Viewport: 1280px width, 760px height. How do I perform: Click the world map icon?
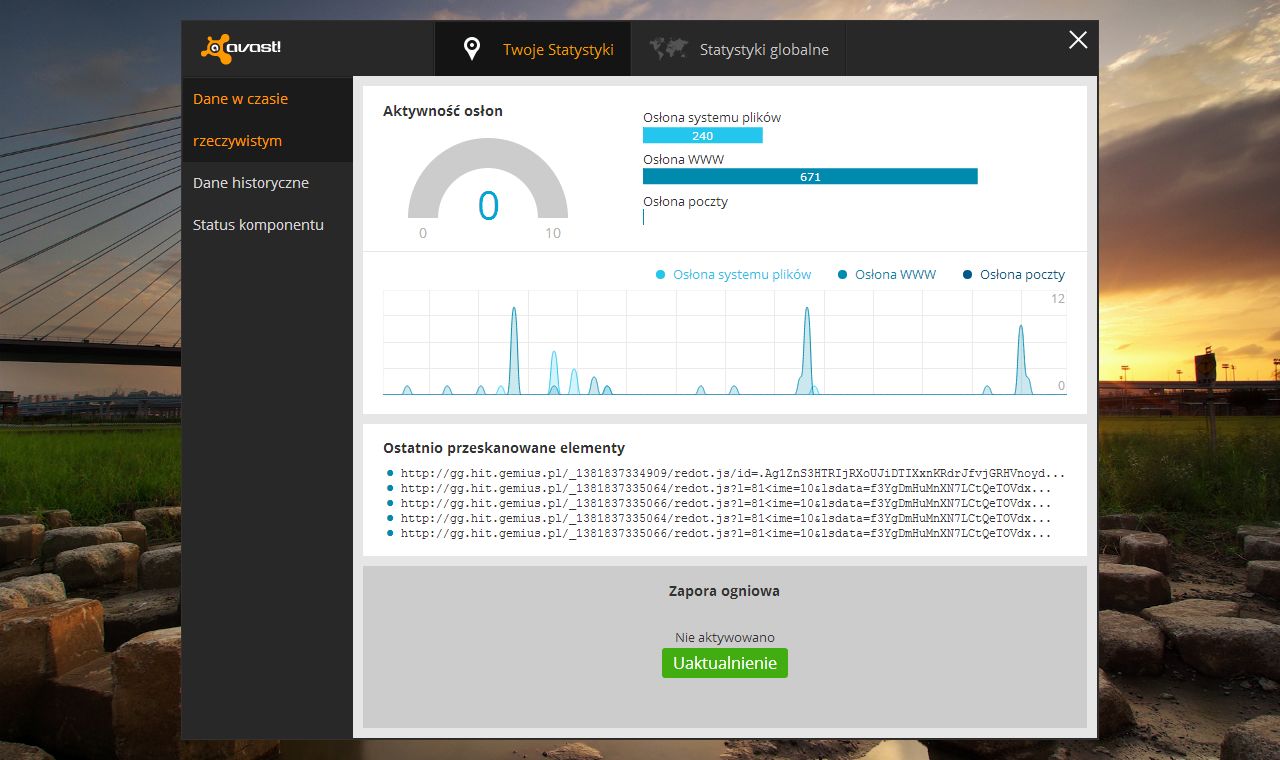coord(668,48)
